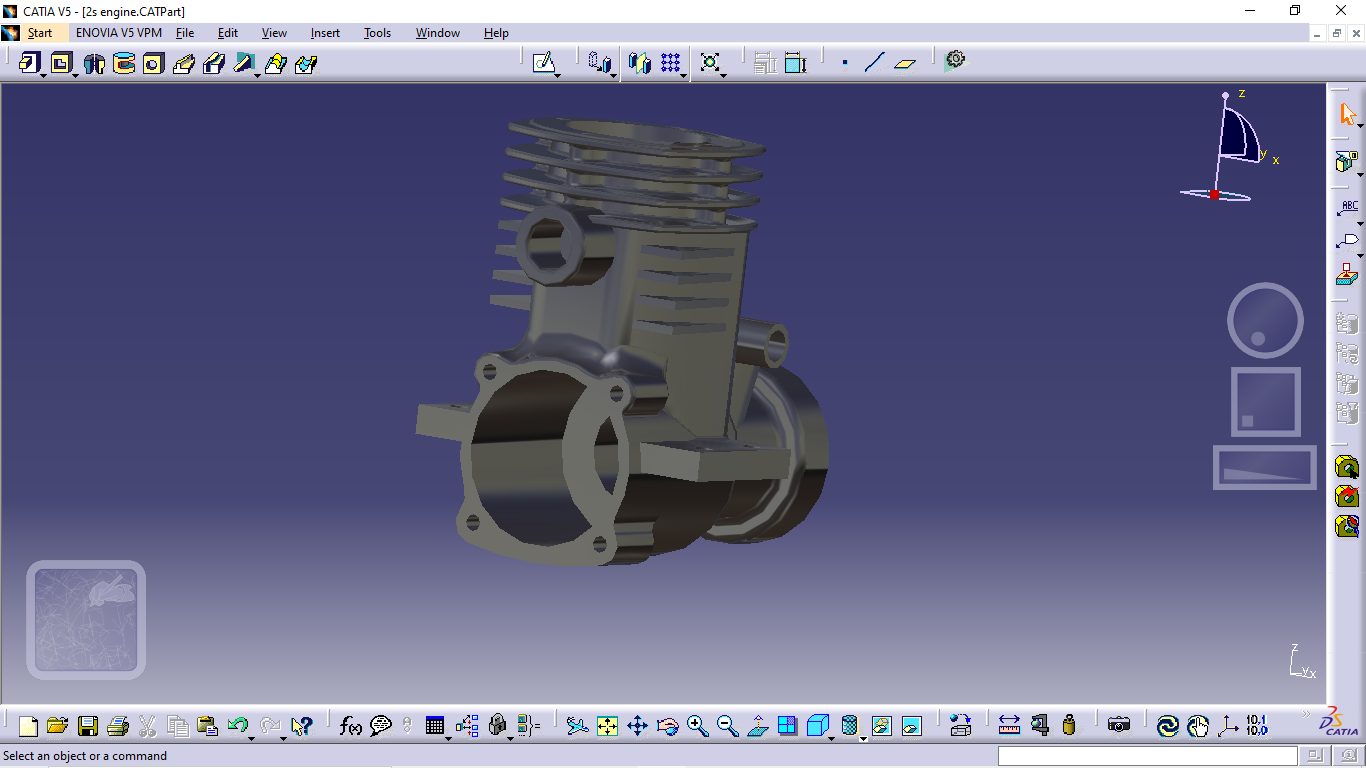Screen dimensions: 1366x768
Task: Click the Zoom In magnifier icon
Action: [x=696, y=725]
